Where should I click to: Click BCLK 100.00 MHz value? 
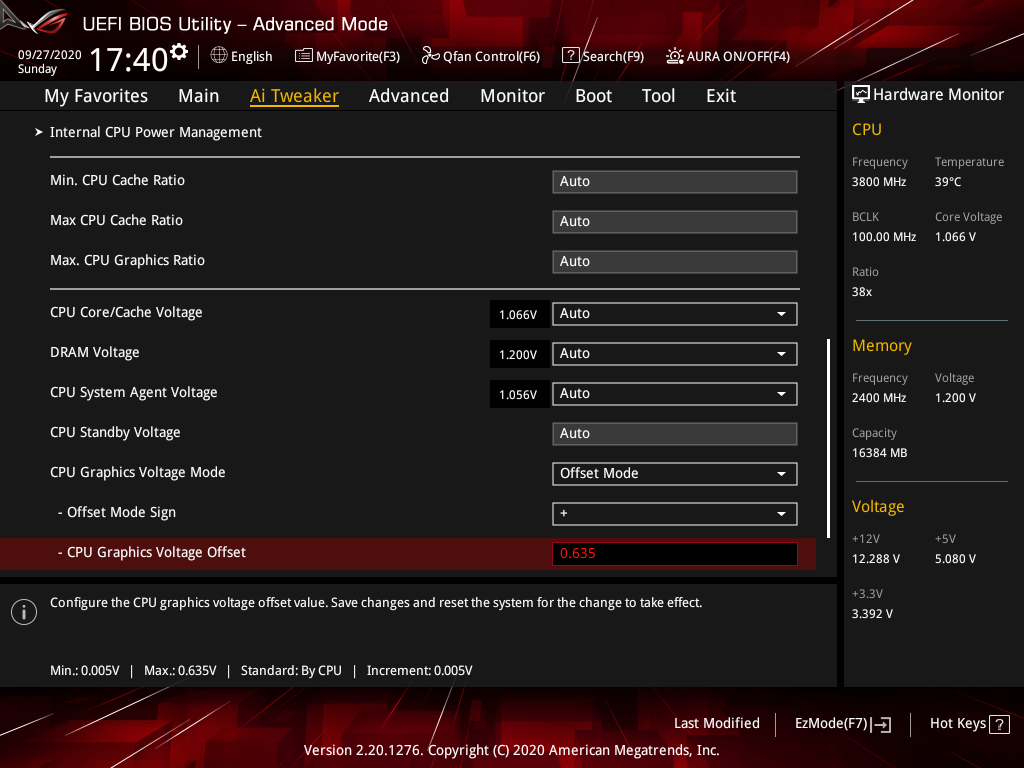click(884, 237)
